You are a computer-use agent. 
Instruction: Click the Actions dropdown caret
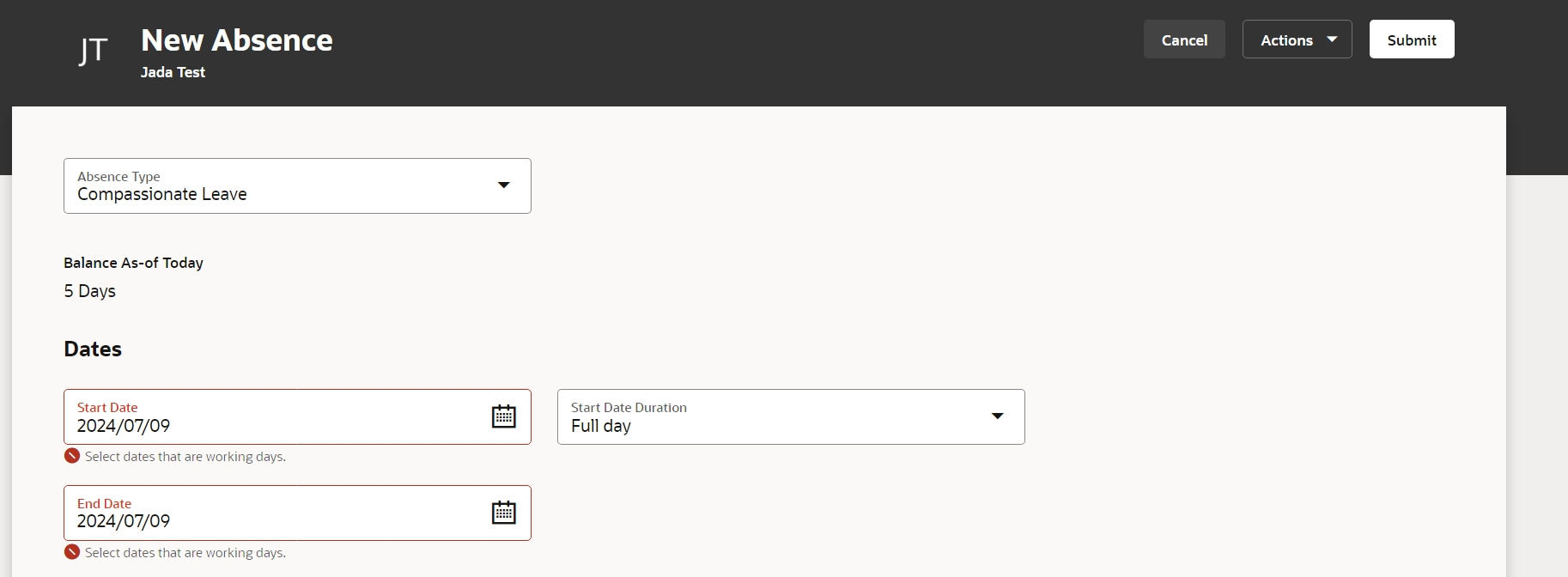pos(1333,39)
